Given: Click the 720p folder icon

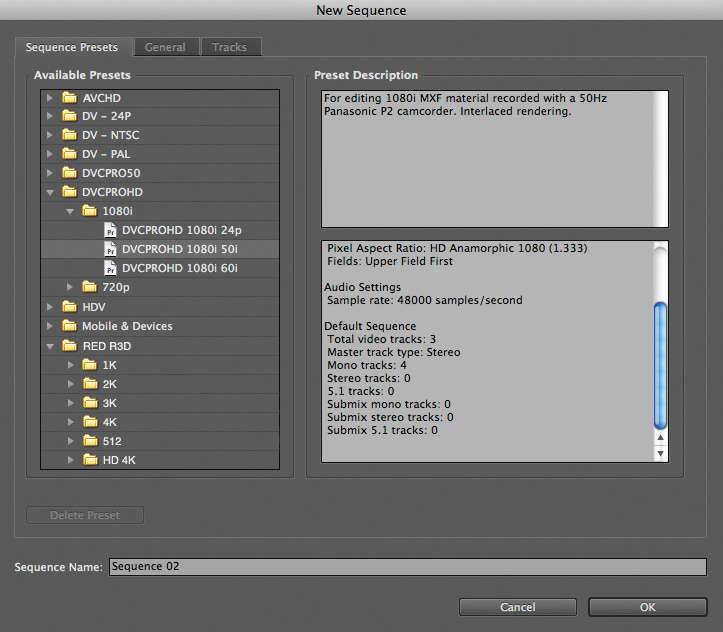Looking at the screenshot, I should coord(89,287).
